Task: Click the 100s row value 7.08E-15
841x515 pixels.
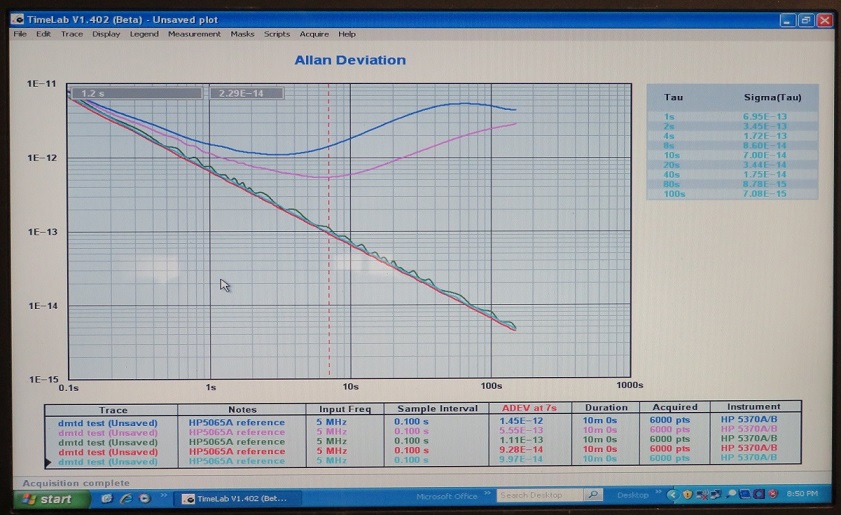Action: [x=765, y=194]
